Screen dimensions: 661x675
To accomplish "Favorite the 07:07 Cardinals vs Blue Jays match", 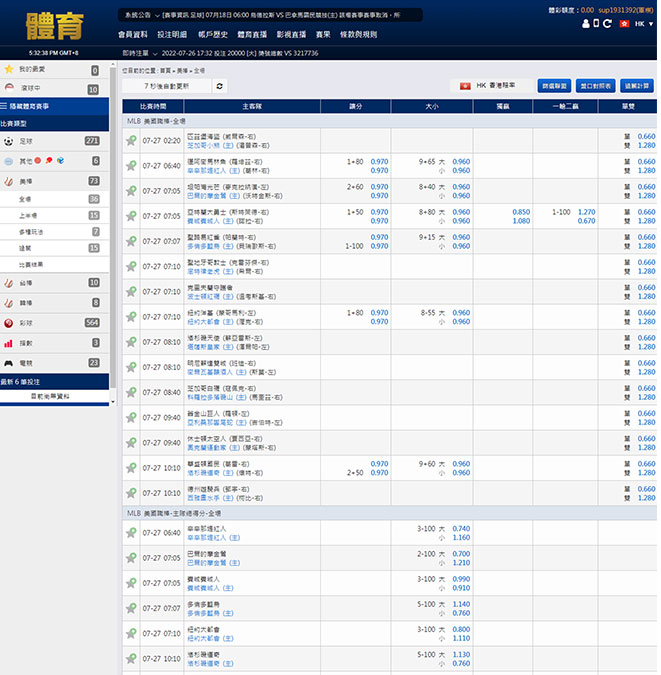I will point(131,242).
